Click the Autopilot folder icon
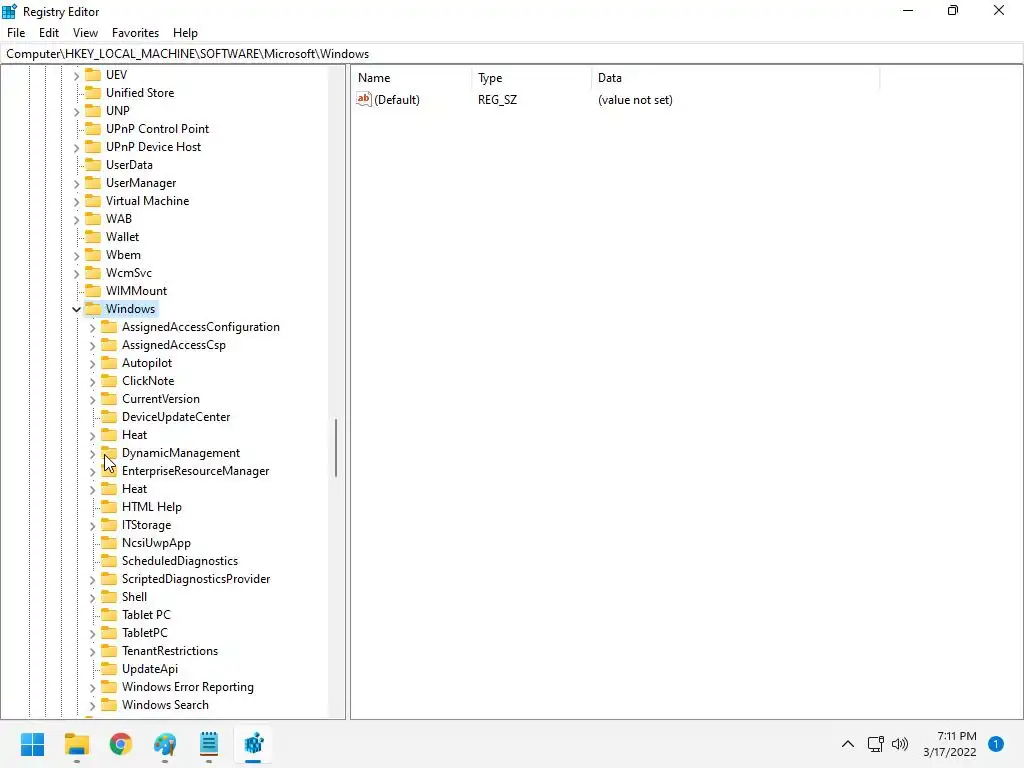This screenshot has height=768, width=1024. [109, 362]
